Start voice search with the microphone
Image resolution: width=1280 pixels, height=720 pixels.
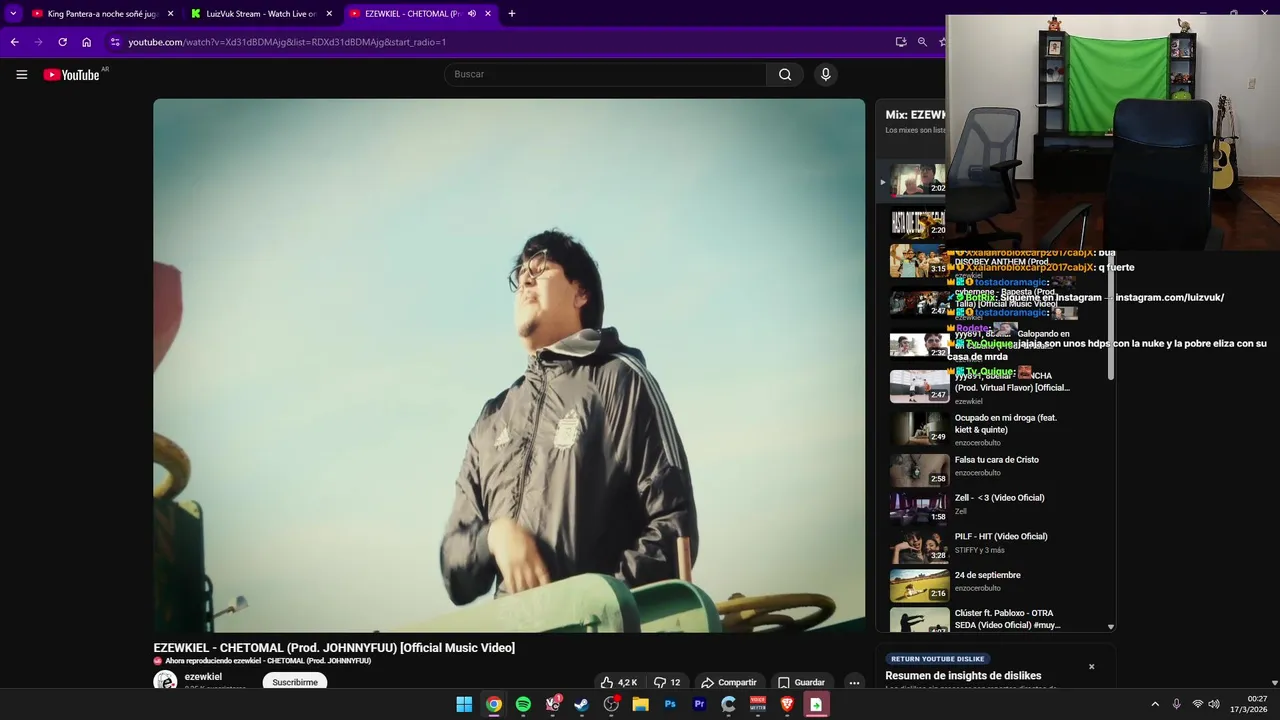coord(825,74)
